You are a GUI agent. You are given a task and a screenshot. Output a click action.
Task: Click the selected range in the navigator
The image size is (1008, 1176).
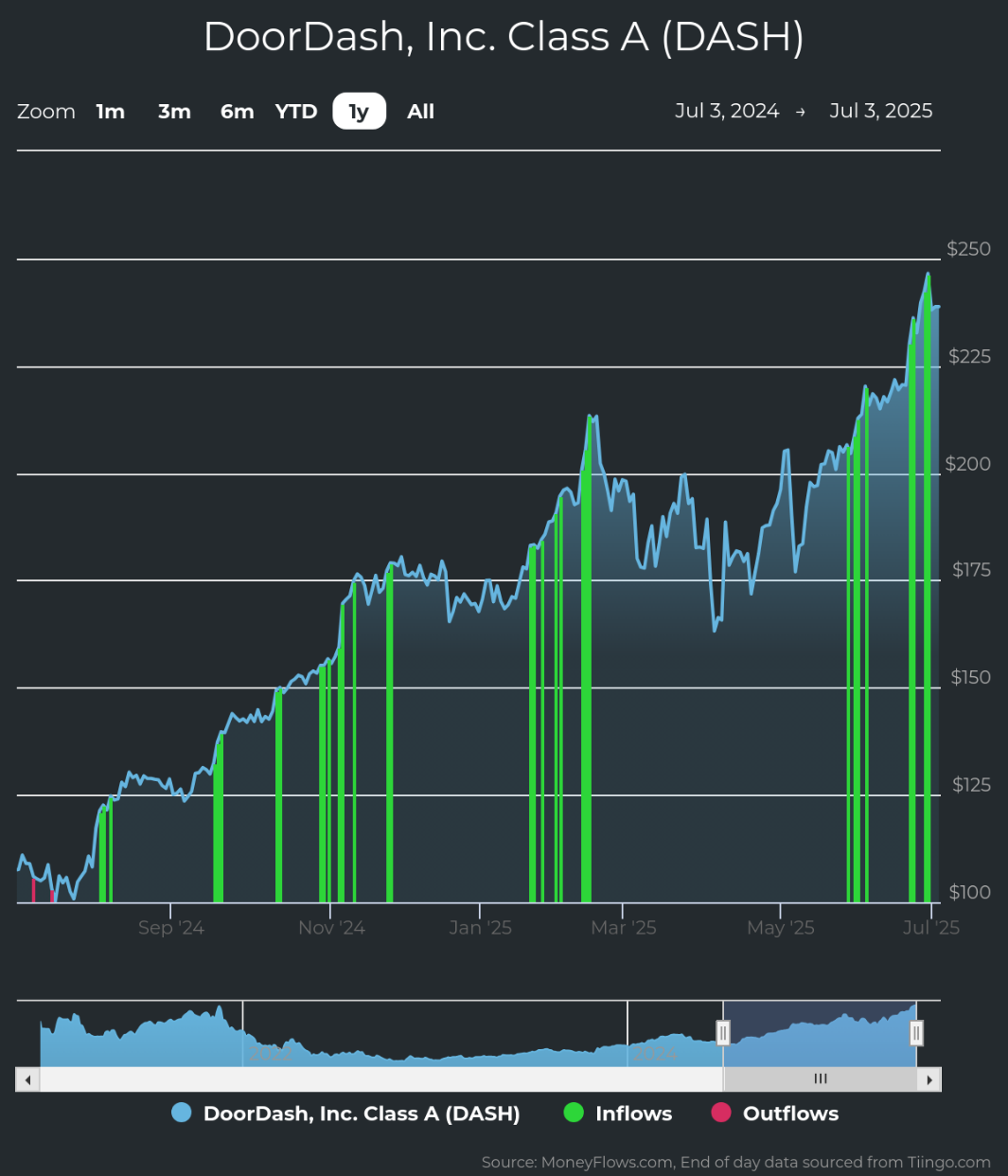click(x=820, y=1033)
